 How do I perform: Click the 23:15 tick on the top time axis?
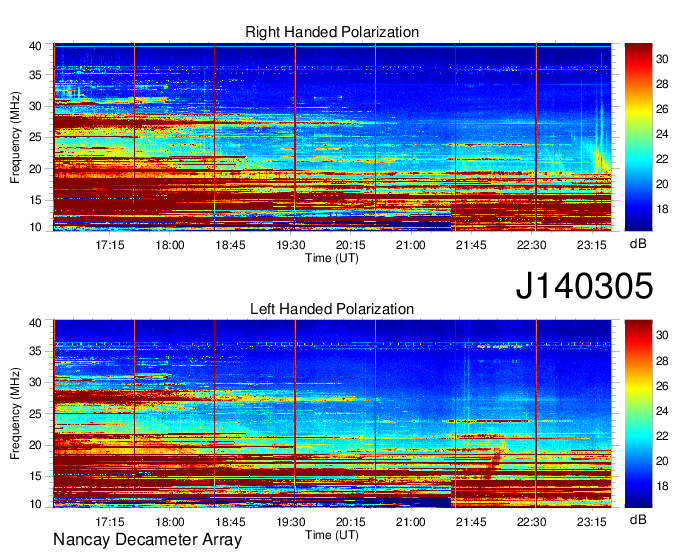point(592,245)
